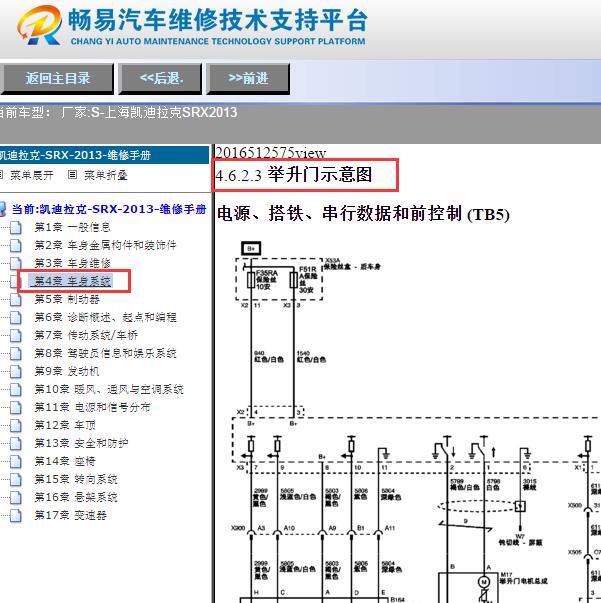Click the M17 举升门电机总成 label
The image size is (601, 603).
pos(523,578)
